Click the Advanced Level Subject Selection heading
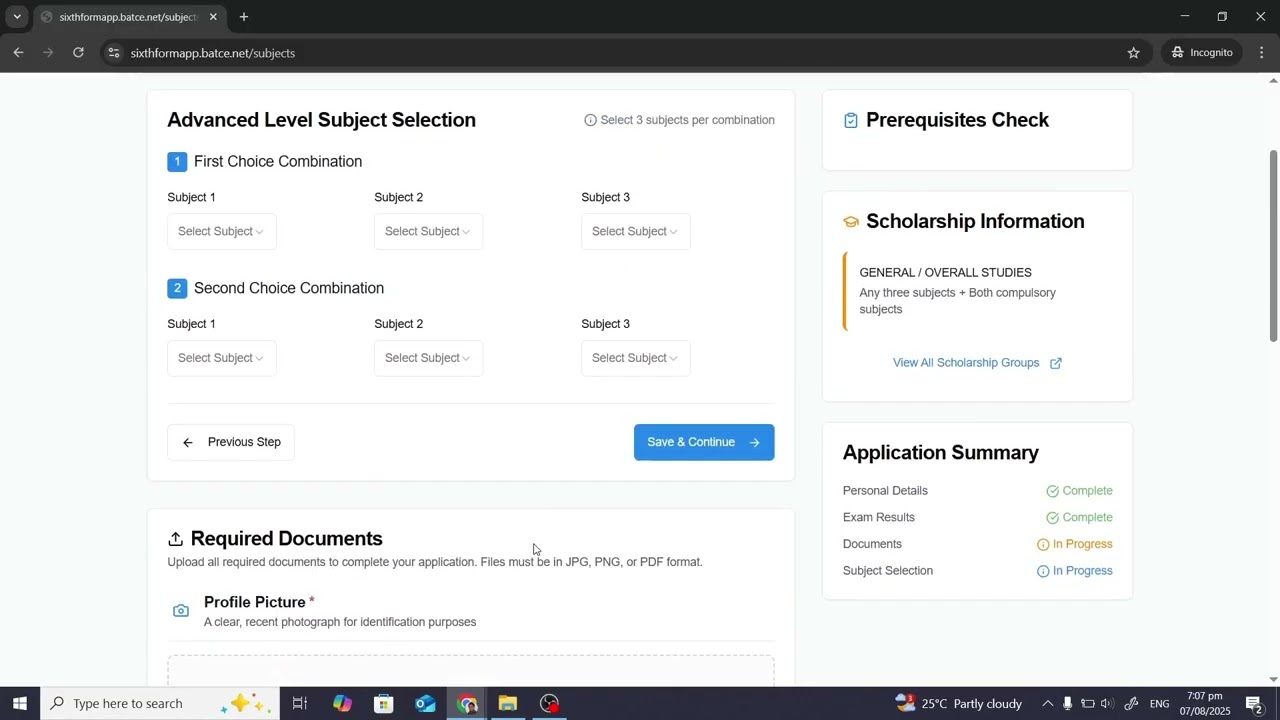The width and height of the screenshot is (1280, 720). coord(321,120)
